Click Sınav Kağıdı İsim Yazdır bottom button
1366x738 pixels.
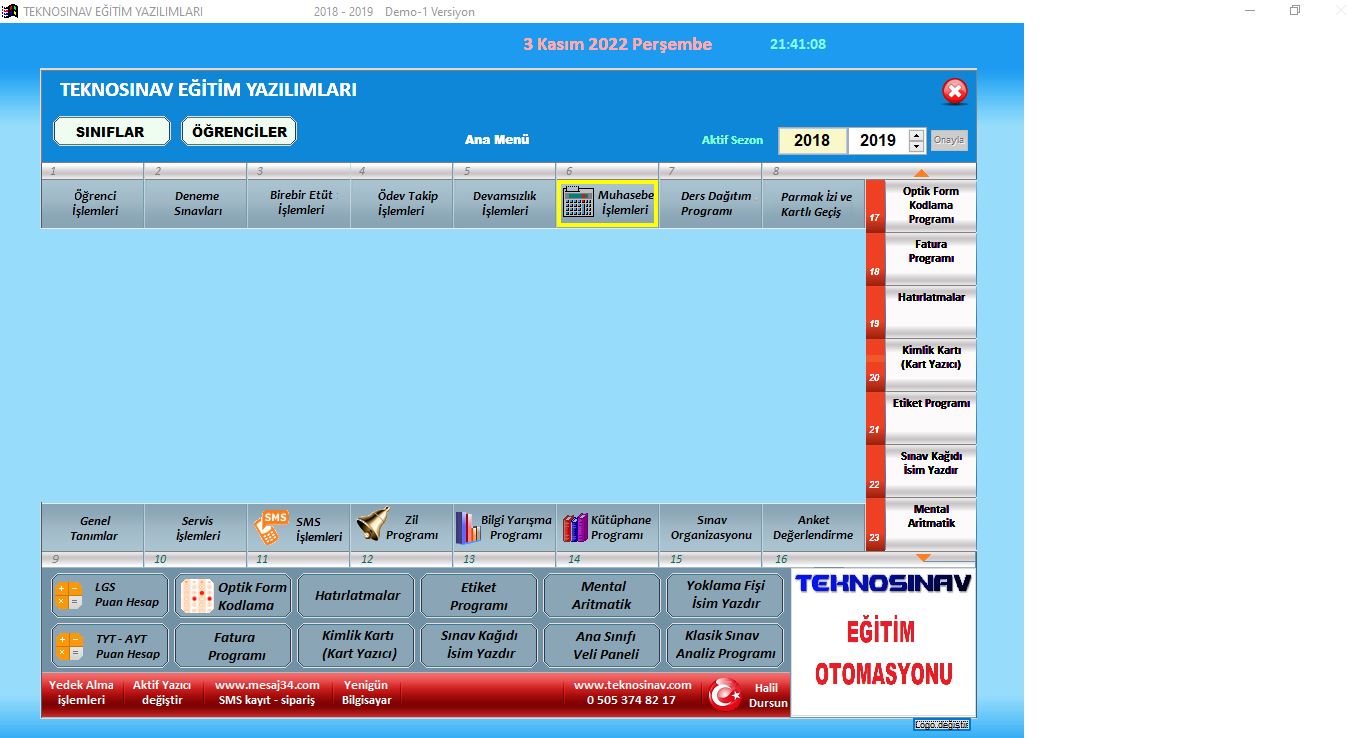[479, 646]
